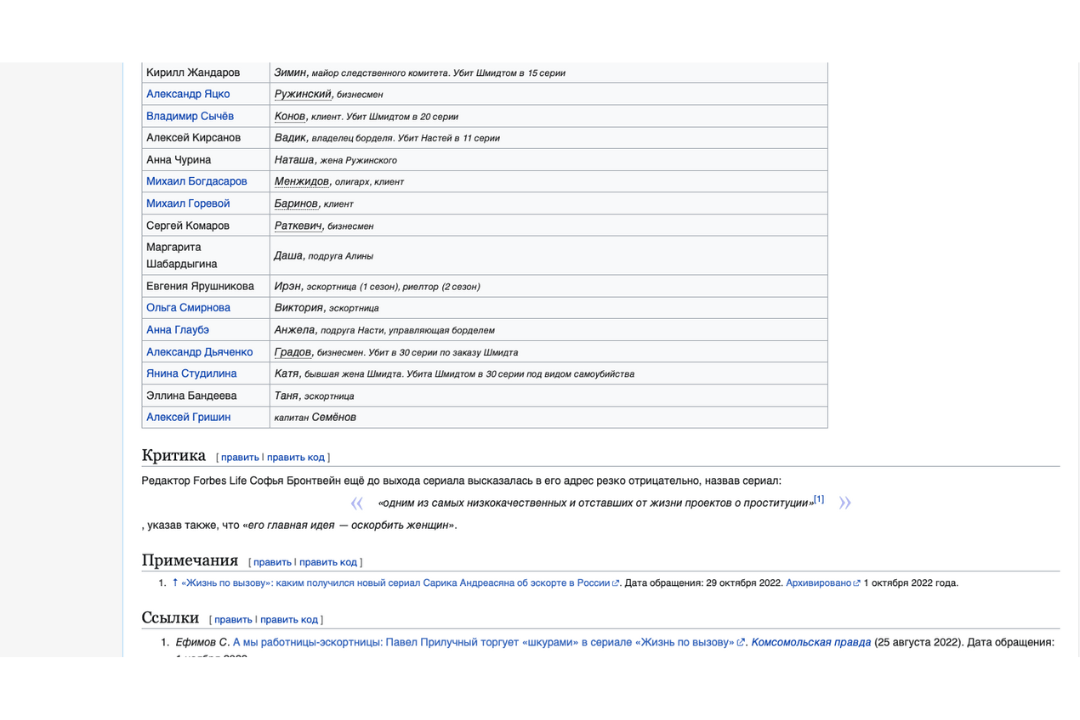Image resolution: width=1080 pixels, height=720 pixels.
Task: Click the name 'Сергей Комаров'
Action: tap(187, 225)
